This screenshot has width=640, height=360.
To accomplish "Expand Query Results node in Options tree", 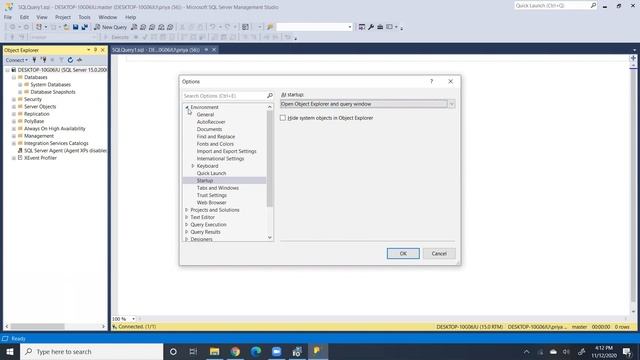I will [187, 232].
